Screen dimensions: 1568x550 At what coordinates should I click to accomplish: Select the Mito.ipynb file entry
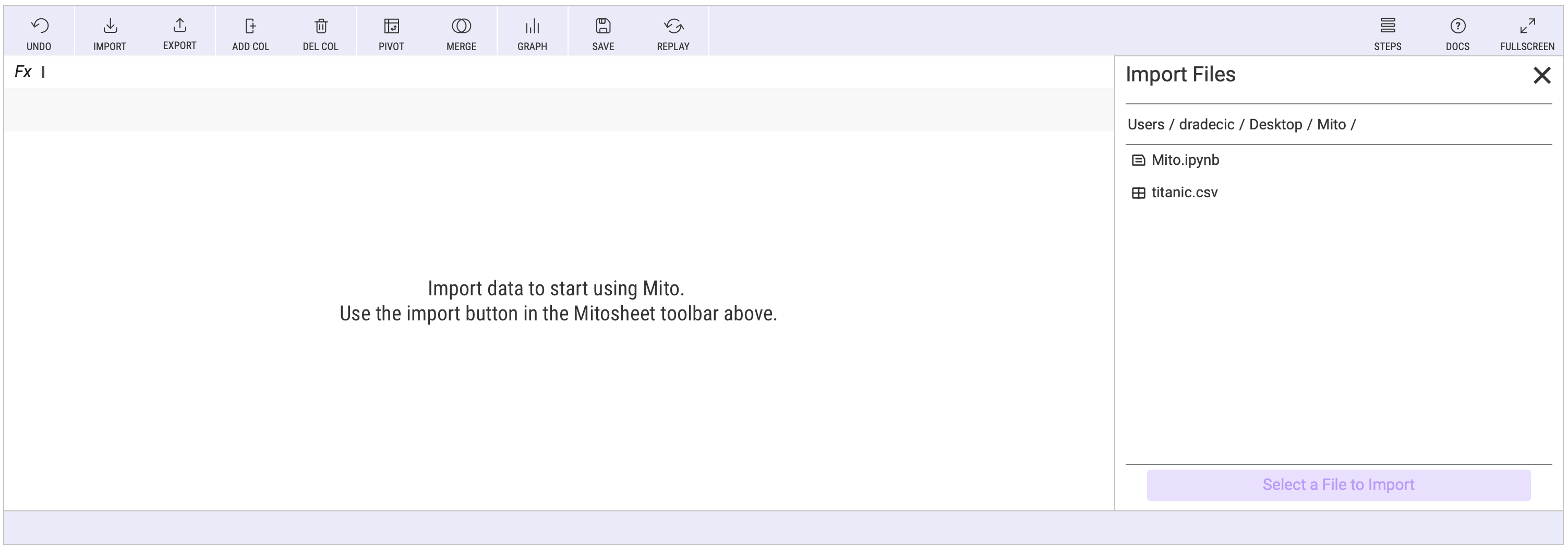1185,160
